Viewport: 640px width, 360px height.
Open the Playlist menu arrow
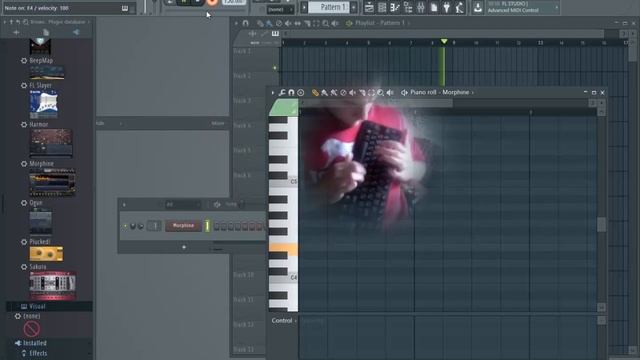(x=236, y=23)
